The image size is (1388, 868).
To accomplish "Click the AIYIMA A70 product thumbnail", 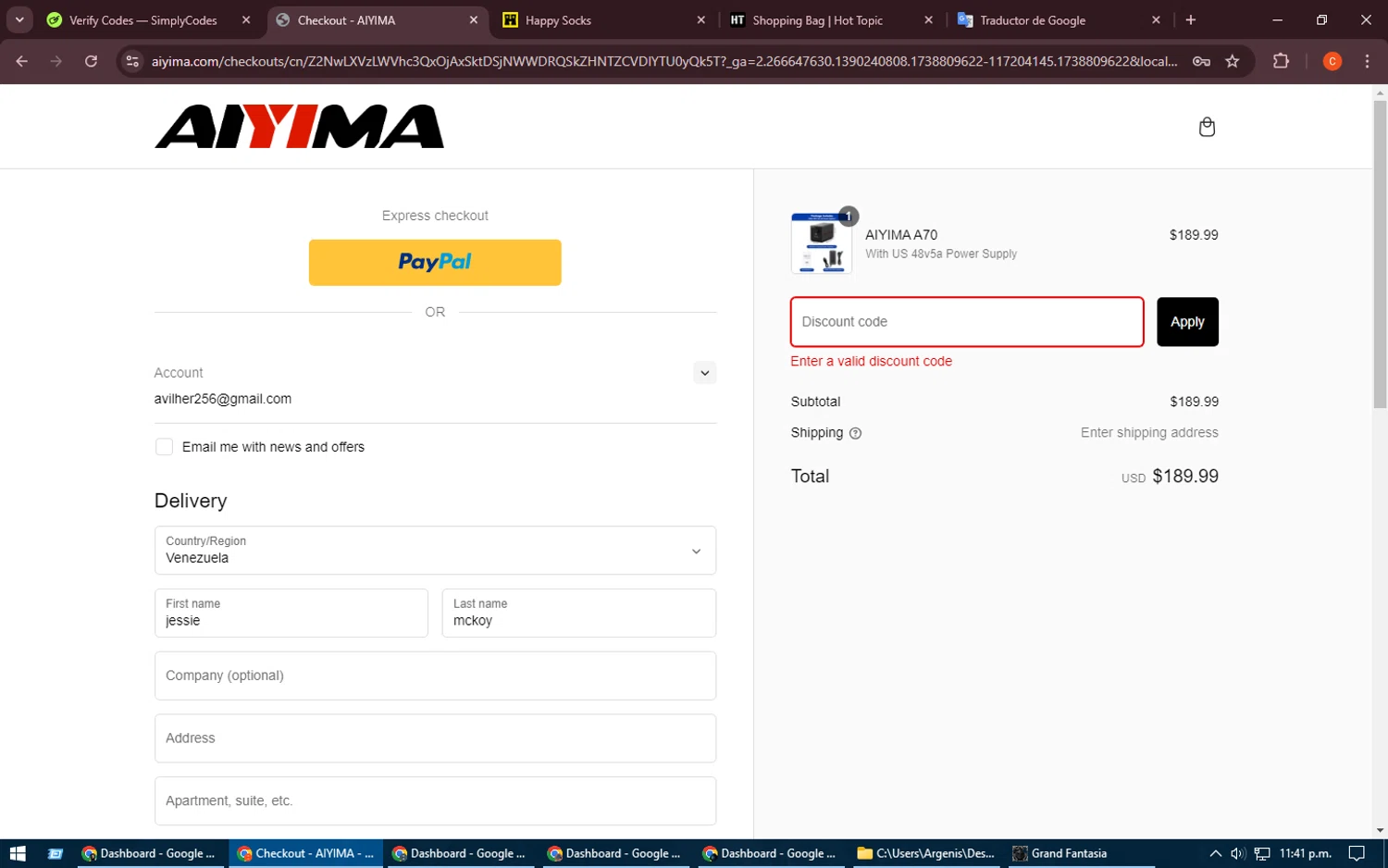I will [x=822, y=243].
